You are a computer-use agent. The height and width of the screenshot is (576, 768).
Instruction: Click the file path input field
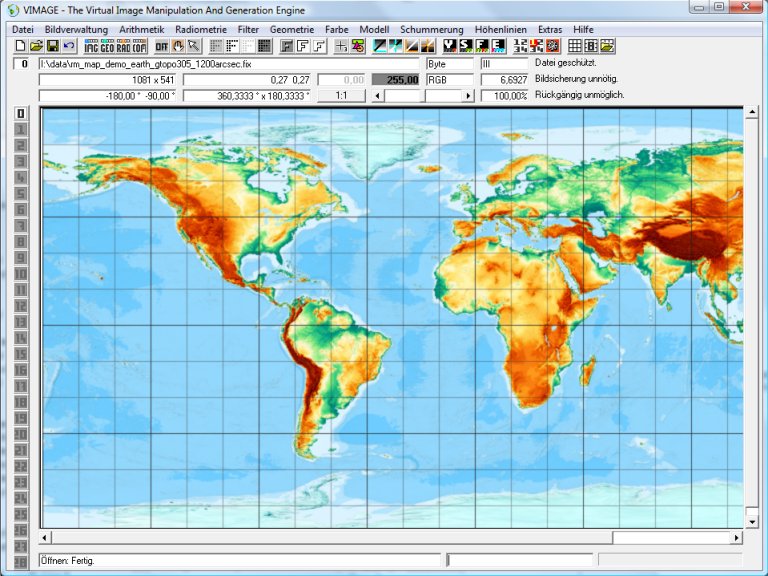pos(230,64)
